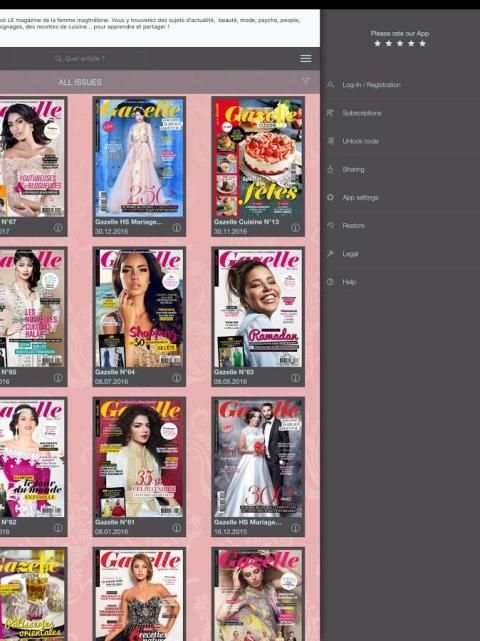This screenshot has height=641, width=480.
Task: Open the Gazelle Cuisine N°13 fêtes cover
Action: click(x=258, y=157)
